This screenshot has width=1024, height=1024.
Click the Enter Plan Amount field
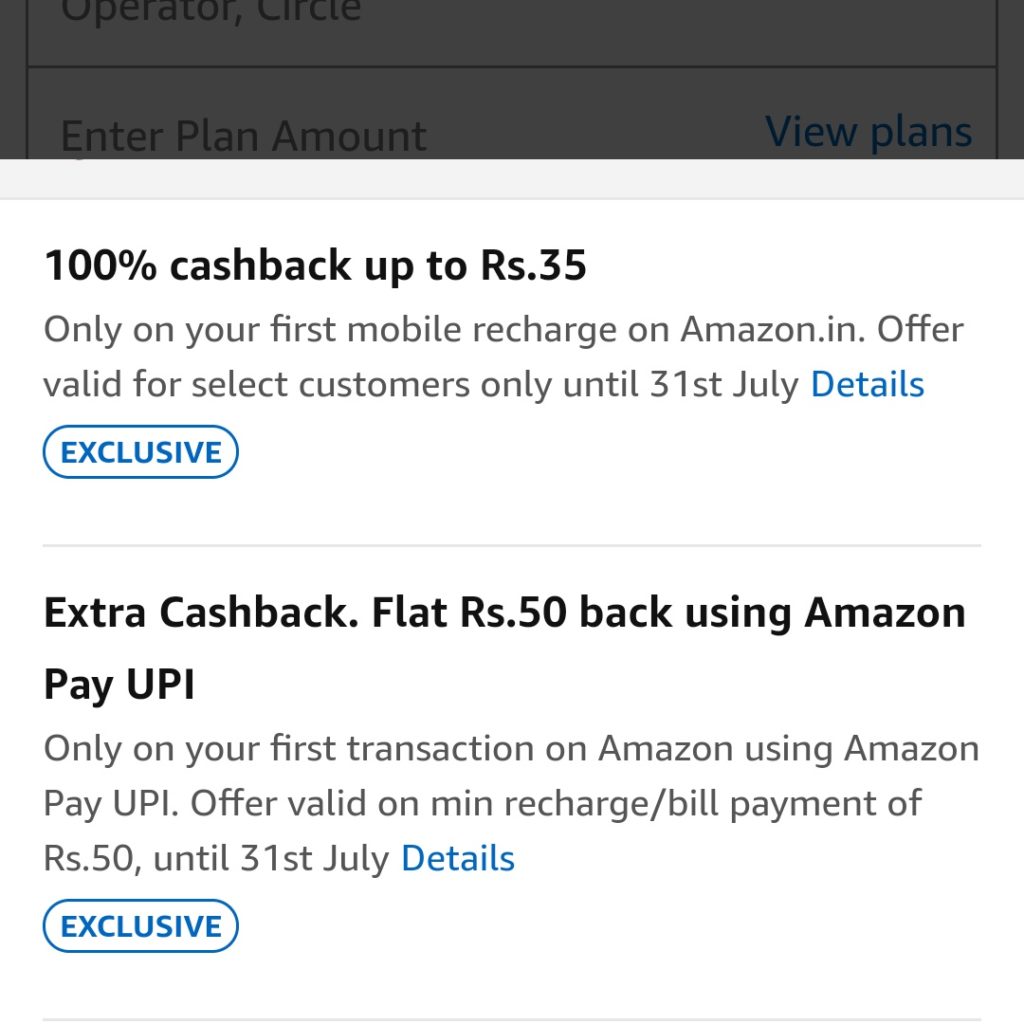(x=244, y=135)
